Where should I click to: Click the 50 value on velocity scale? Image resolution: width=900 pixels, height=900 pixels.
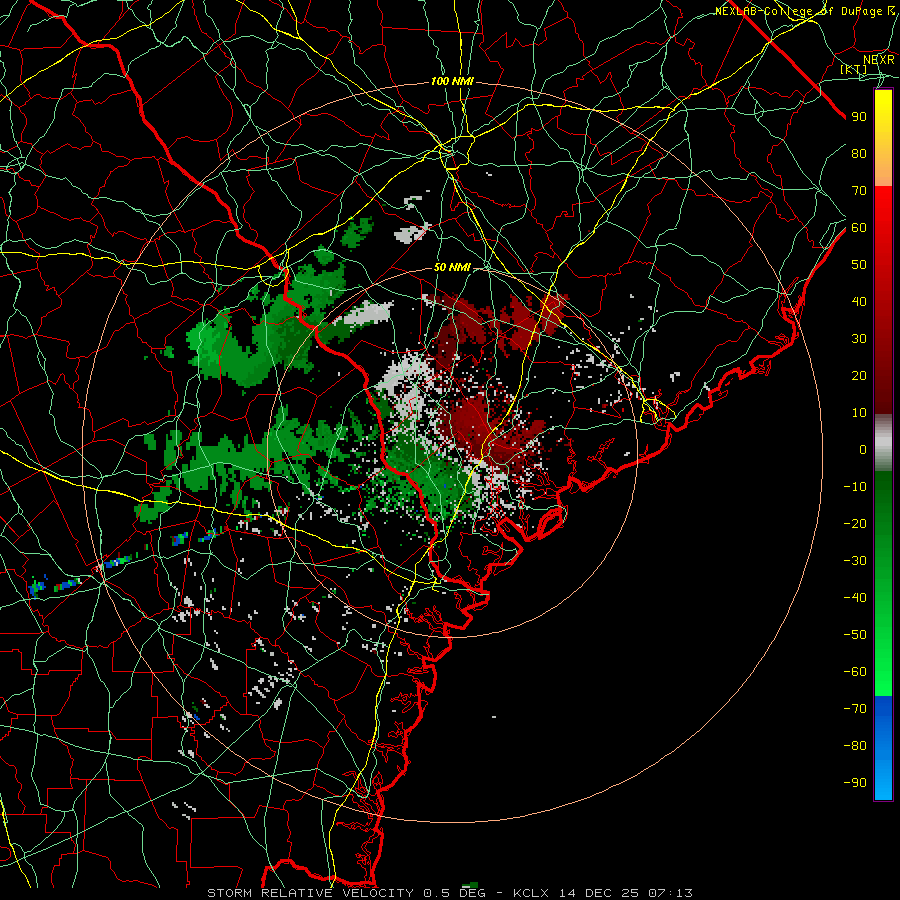(859, 265)
